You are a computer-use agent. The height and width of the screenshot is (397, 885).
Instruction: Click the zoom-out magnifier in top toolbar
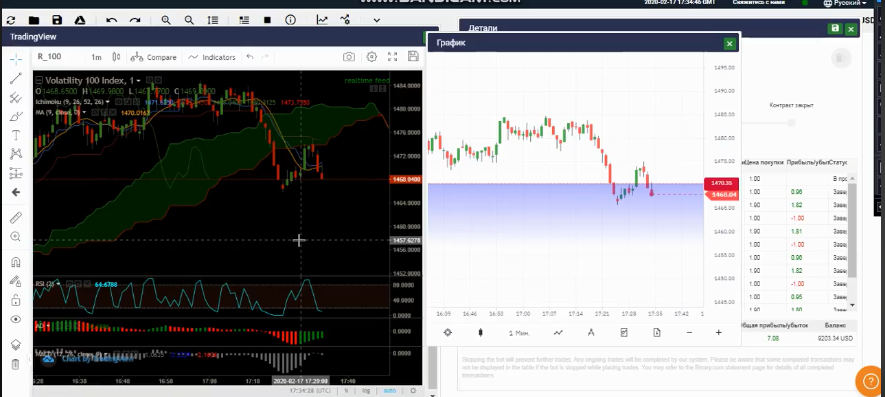189,20
